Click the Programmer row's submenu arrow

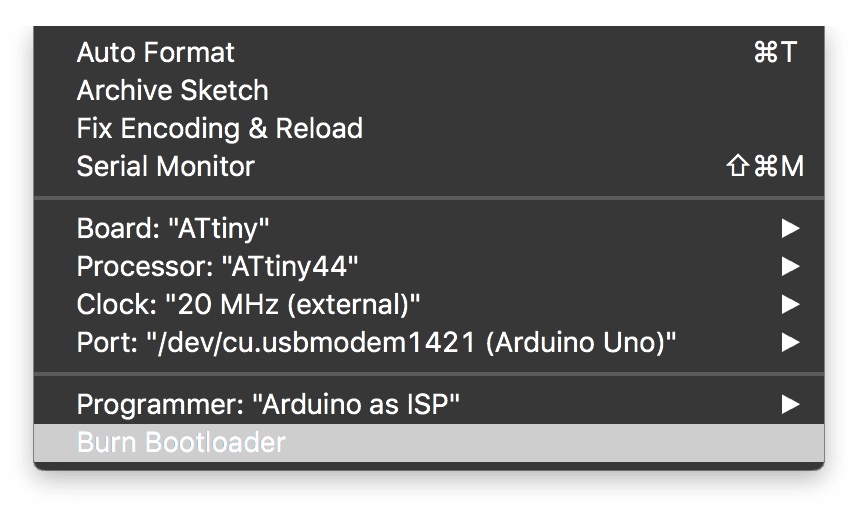[790, 405]
